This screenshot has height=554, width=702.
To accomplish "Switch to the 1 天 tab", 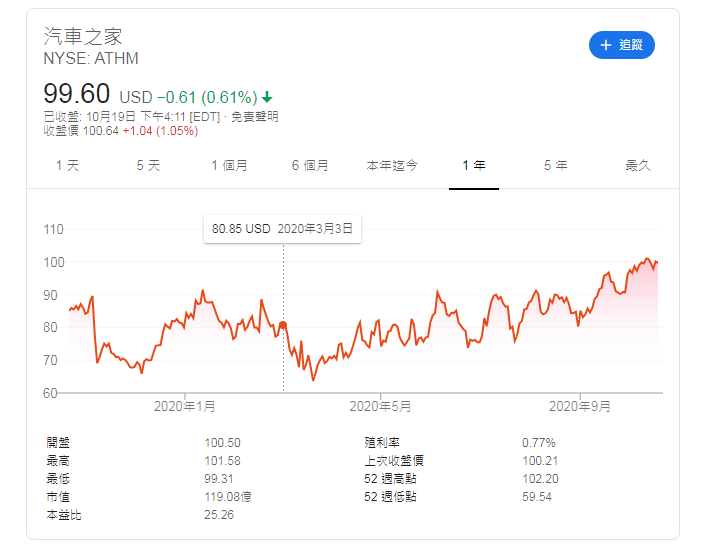I will 67,165.
